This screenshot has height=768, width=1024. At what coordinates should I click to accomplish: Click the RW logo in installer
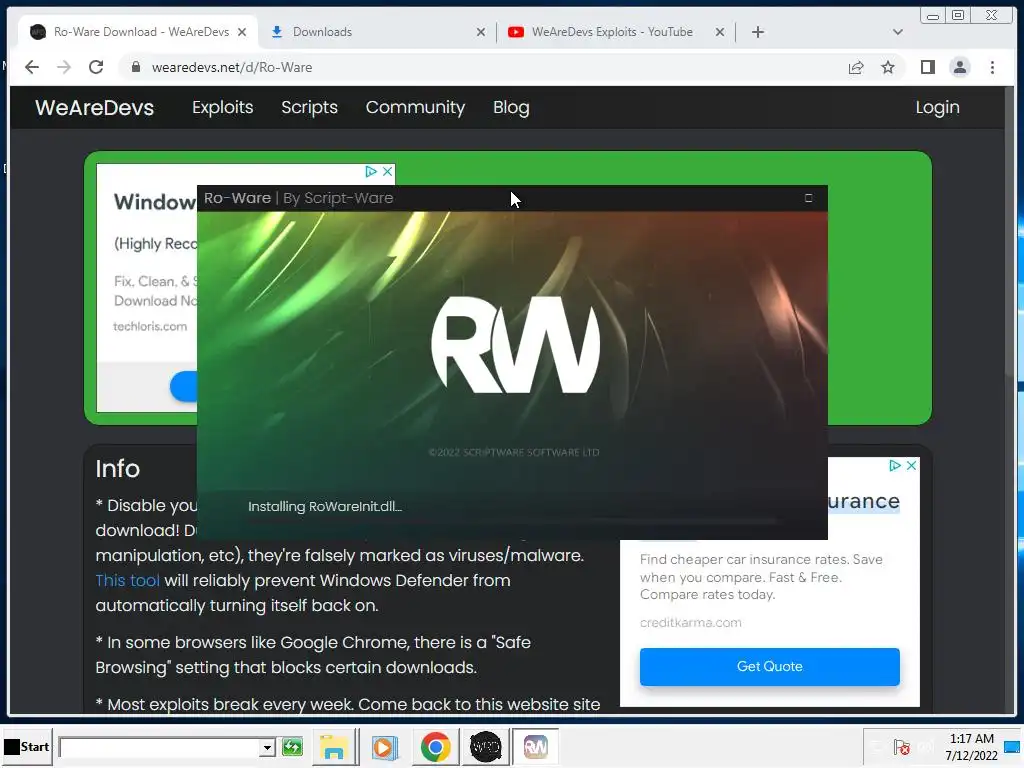coord(515,344)
